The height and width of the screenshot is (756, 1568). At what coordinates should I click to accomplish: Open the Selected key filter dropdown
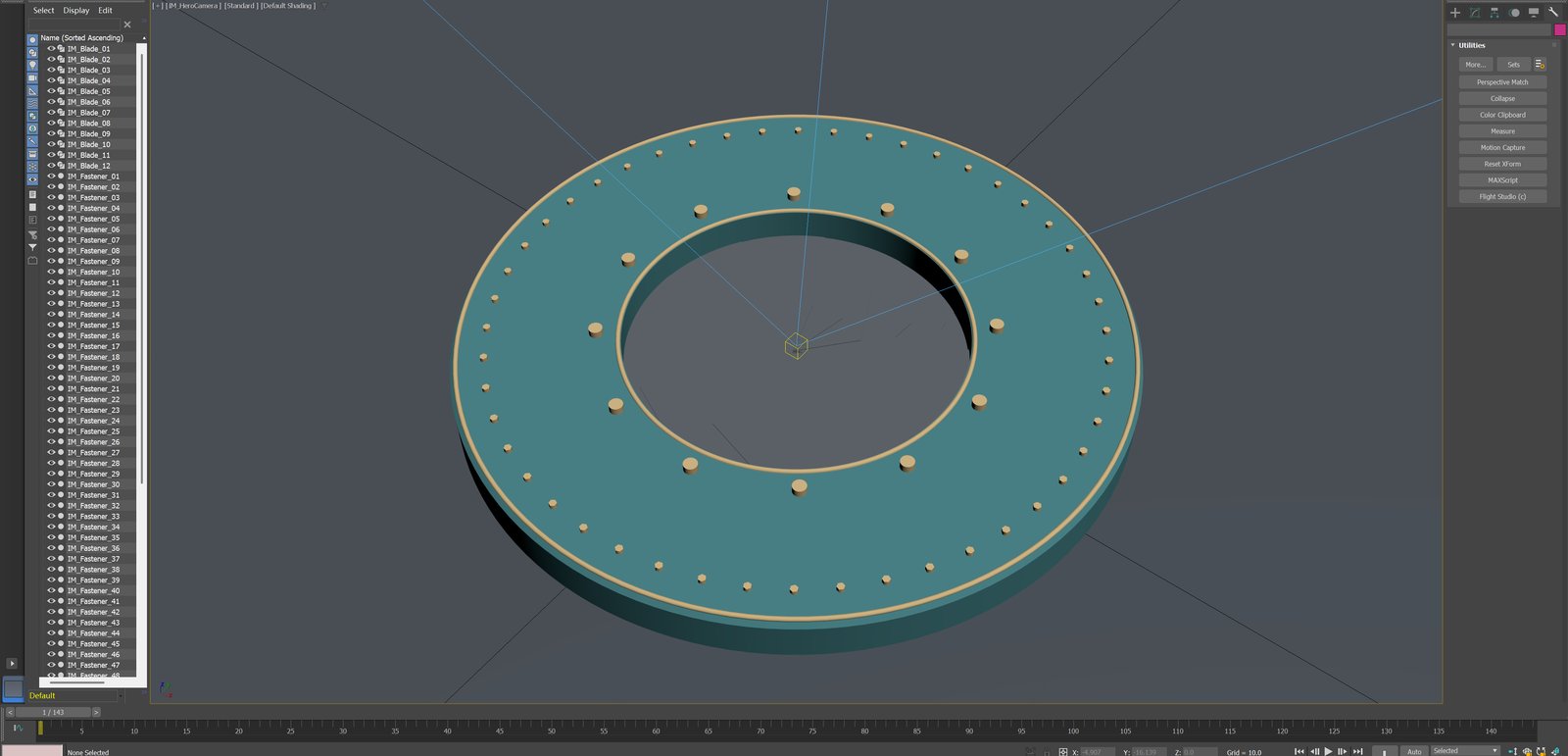click(x=1465, y=751)
